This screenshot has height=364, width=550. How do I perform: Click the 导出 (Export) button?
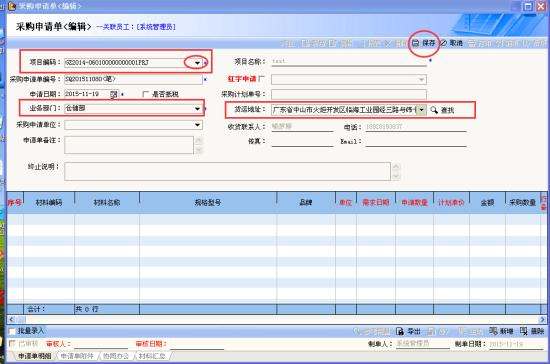pos(408,331)
